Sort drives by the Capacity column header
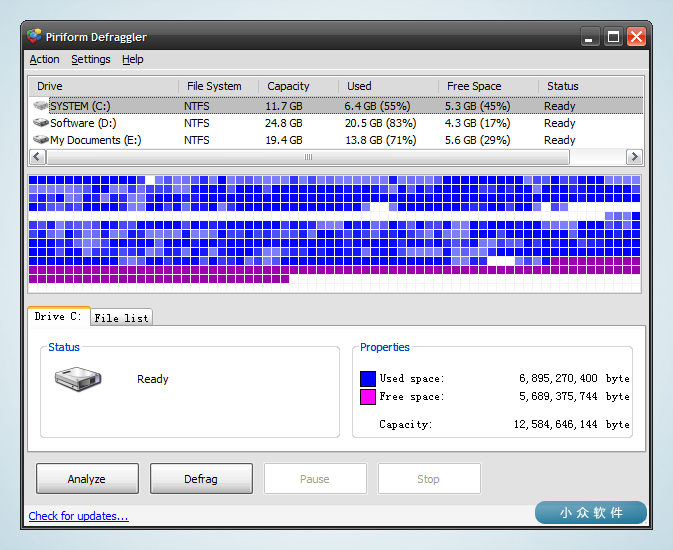The image size is (673, 550). [288, 86]
